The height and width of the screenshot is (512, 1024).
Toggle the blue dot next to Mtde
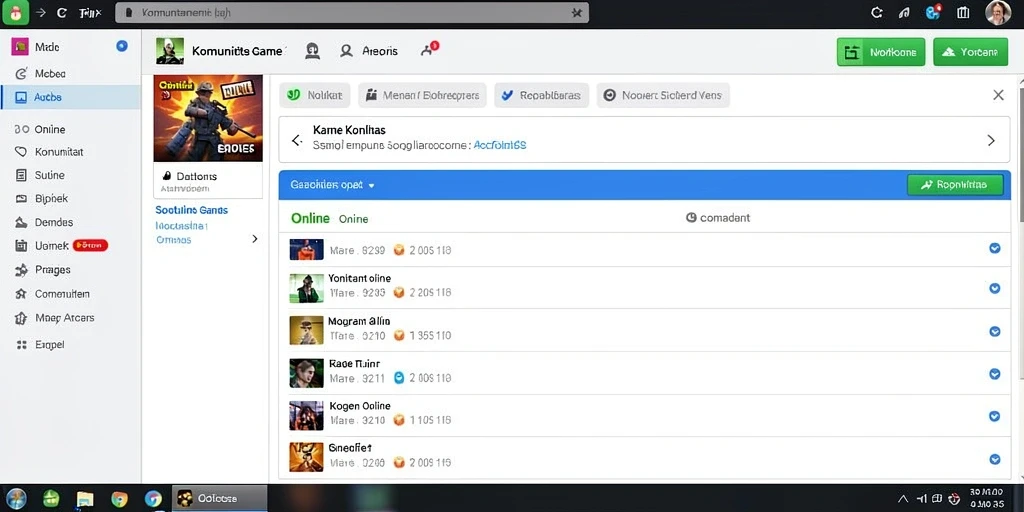point(121,46)
